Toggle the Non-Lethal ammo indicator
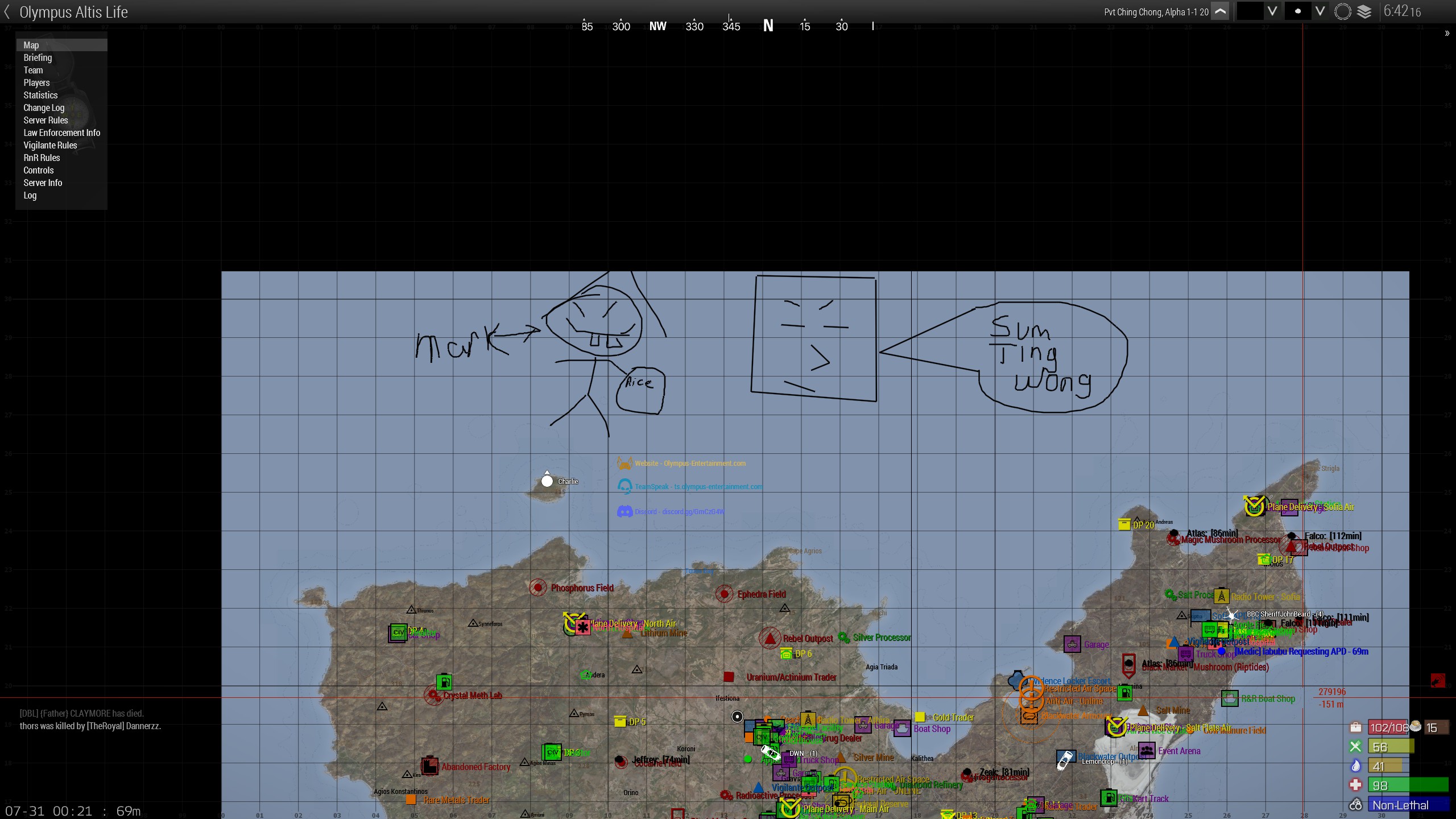This screenshot has height=819, width=1456. coord(1400,805)
